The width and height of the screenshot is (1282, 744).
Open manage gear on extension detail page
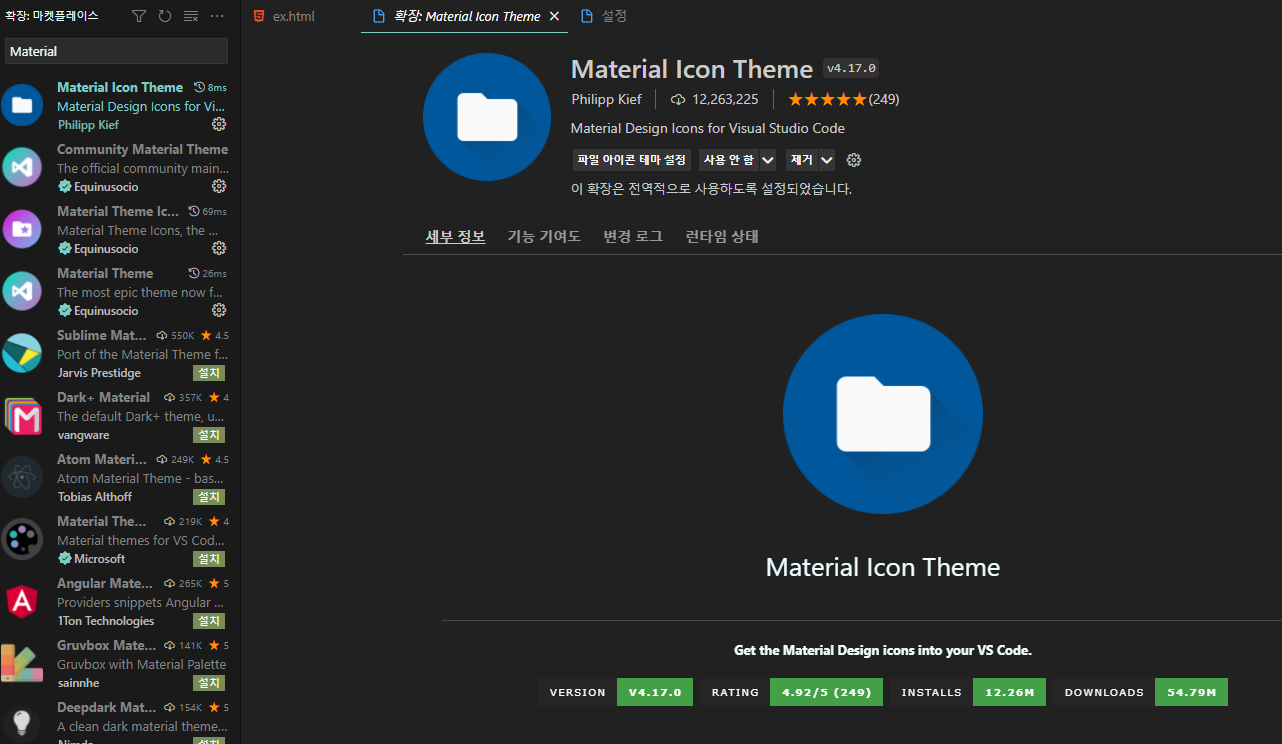pyautogui.click(x=854, y=160)
